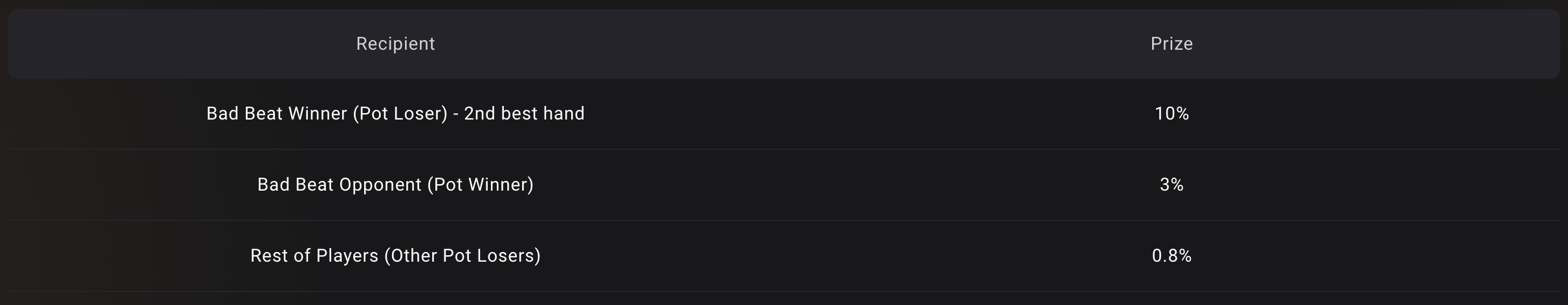Image resolution: width=1568 pixels, height=305 pixels.
Task: Click the divider line below the 3% row
Action: [x=783, y=220]
